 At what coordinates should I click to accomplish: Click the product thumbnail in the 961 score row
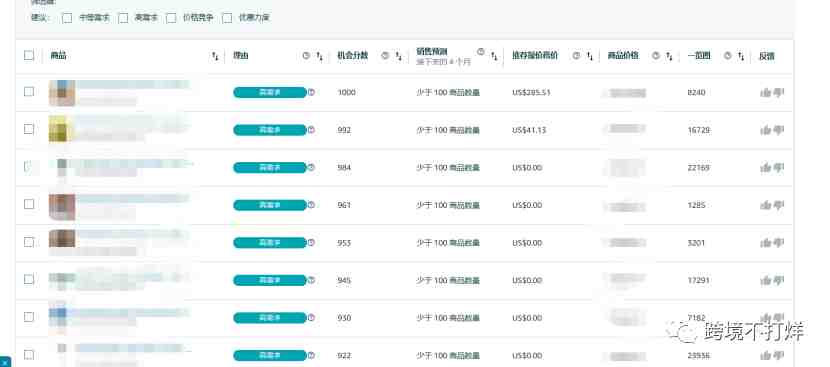(62, 206)
